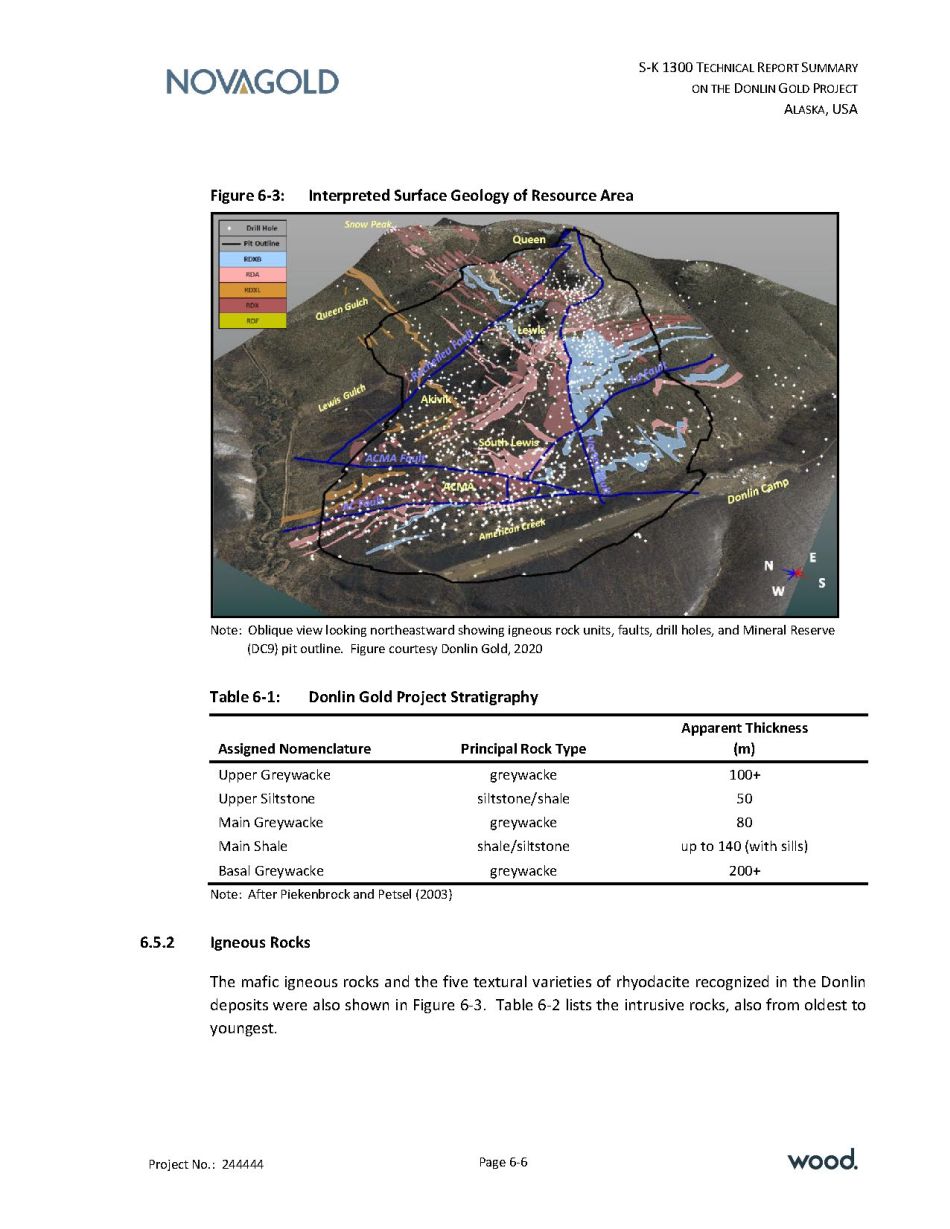
Task: Click the '80' thickness value
Action: (x=744, y=823)
